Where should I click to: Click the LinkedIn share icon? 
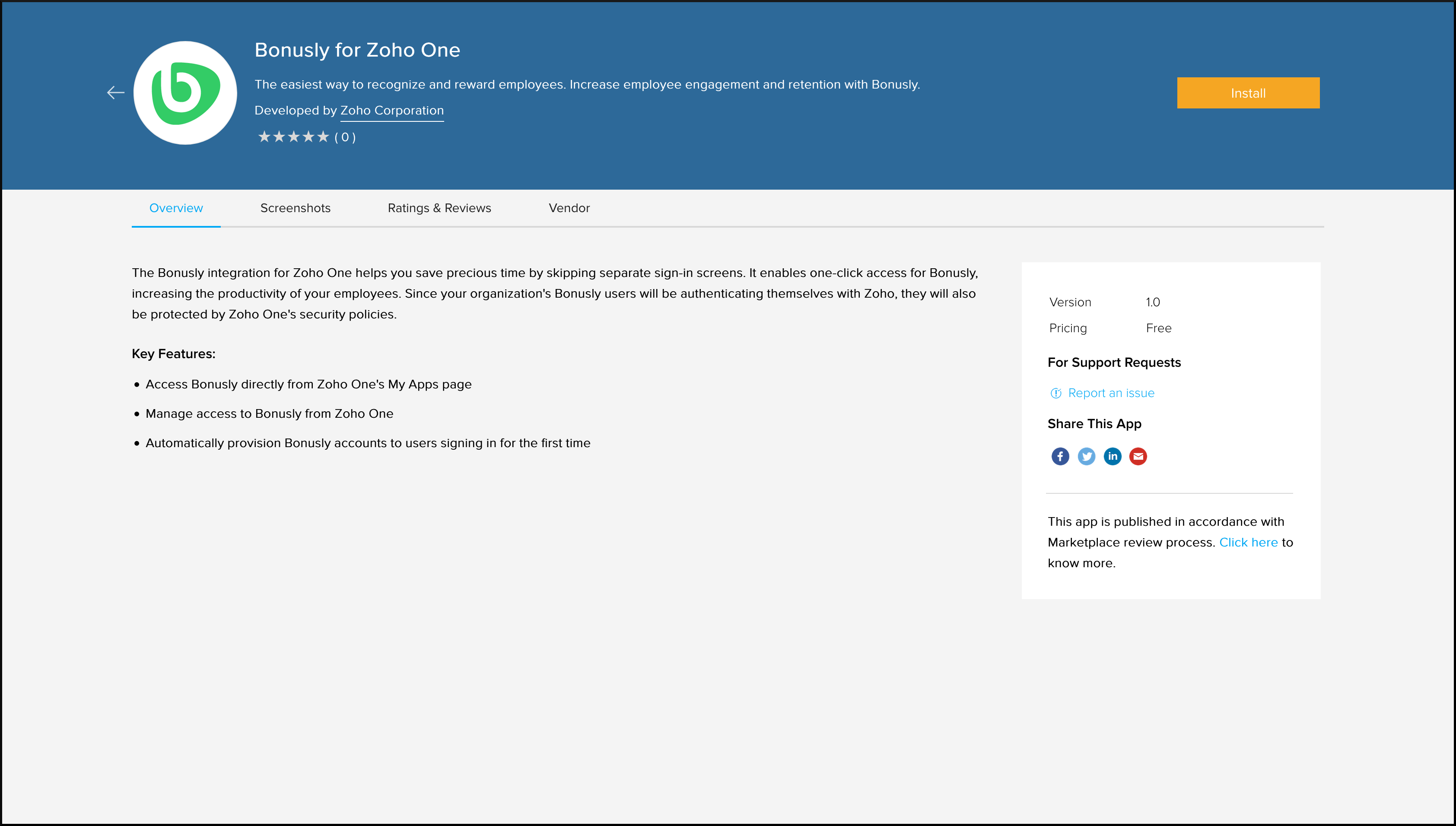coord(1112,456)
